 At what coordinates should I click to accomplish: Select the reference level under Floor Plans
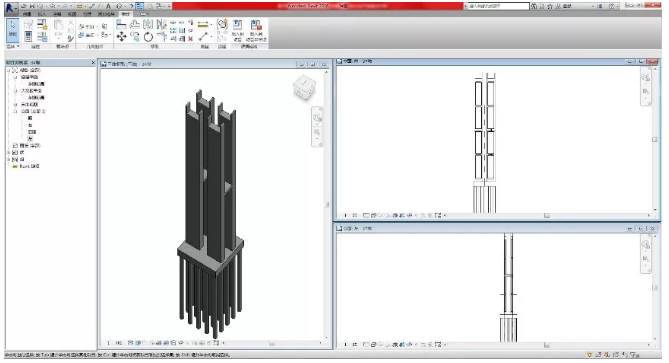tap(36, 84)
